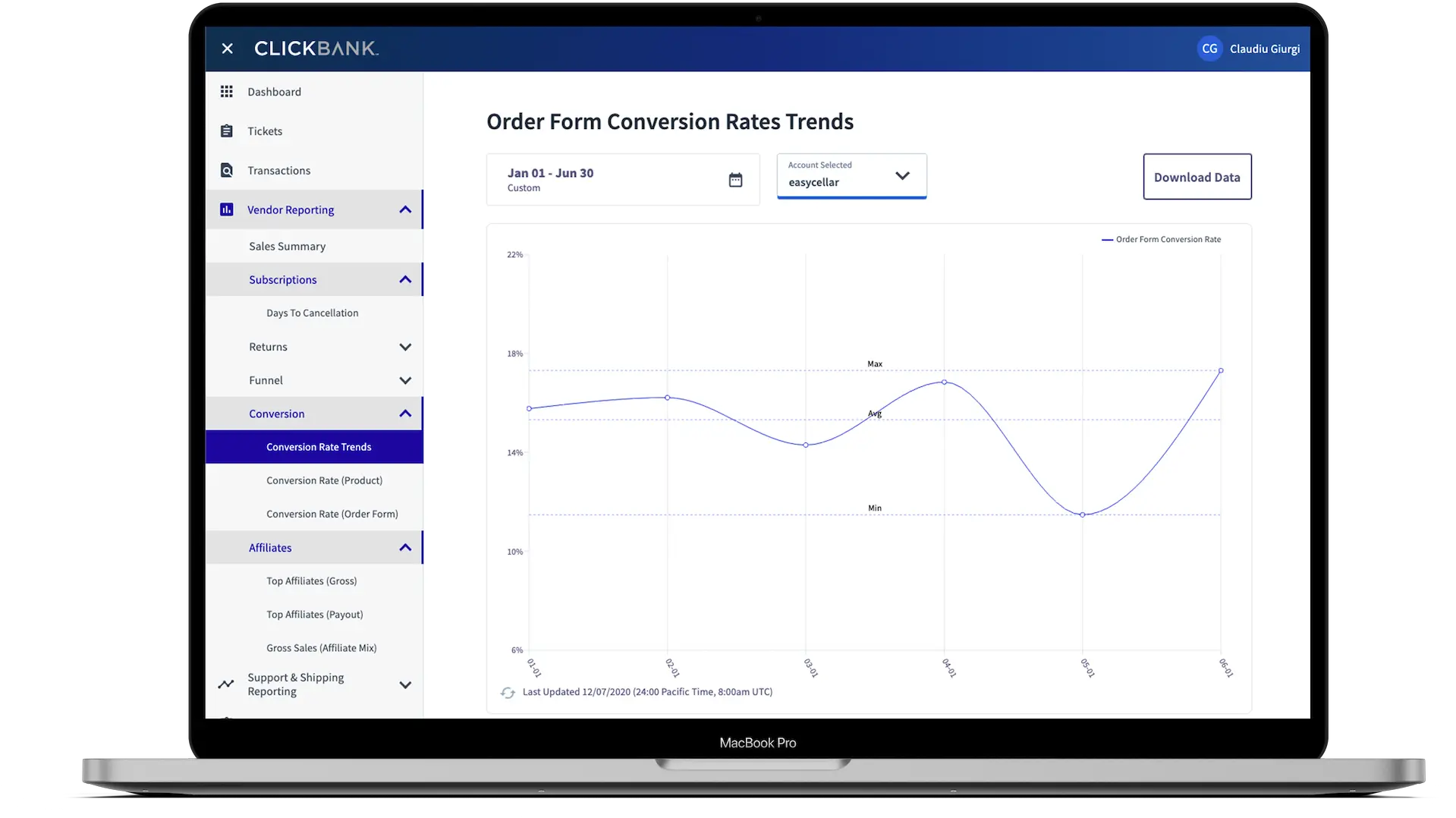Expand the Returns section
1456x818 pixels.
pos(405,348)
